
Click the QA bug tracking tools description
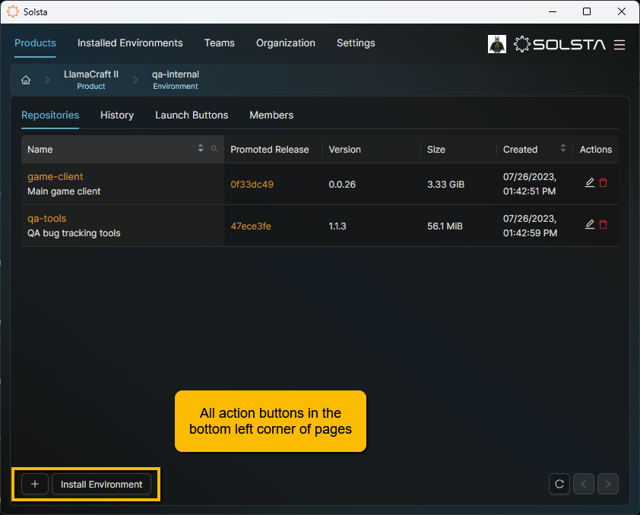point(74,233)
